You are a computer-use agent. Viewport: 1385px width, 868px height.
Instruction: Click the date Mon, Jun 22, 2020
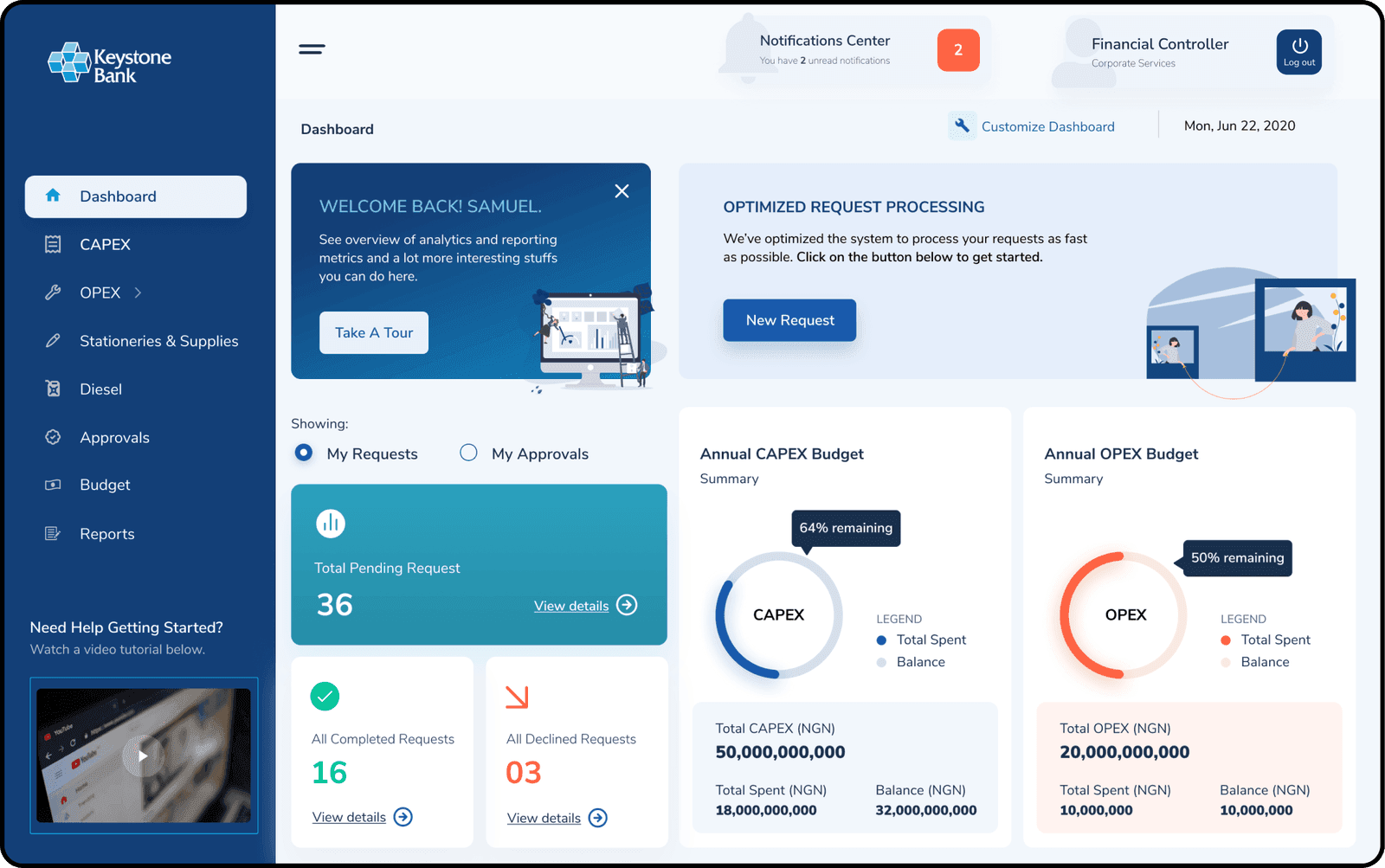(x=1240, y=125)
